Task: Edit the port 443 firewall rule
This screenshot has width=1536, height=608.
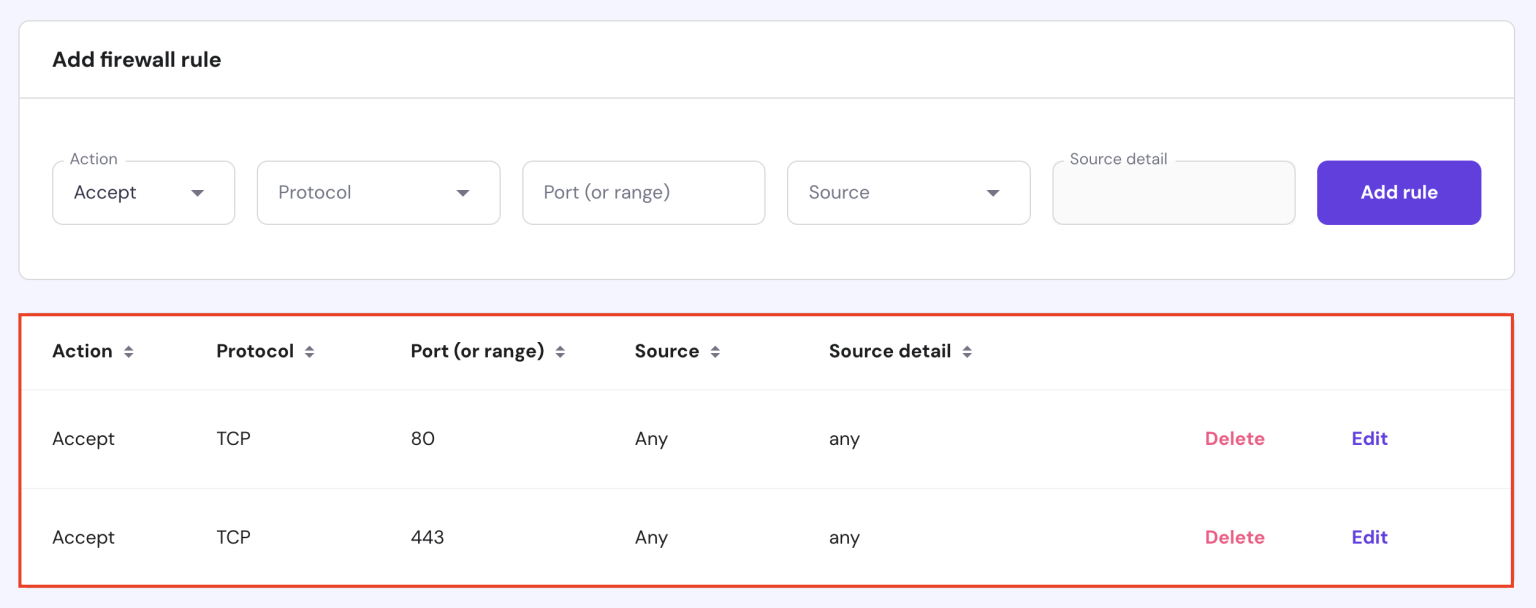Action: click(x=1369, y=537)
